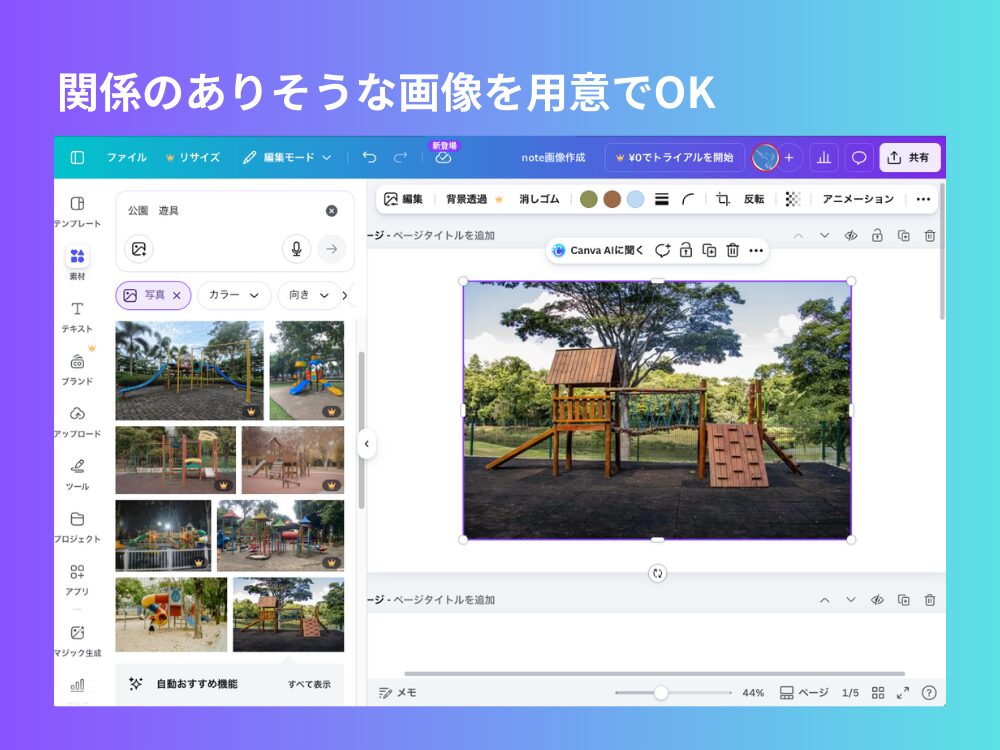
Task: Click the crop tool icon
Action: point(723,199)
